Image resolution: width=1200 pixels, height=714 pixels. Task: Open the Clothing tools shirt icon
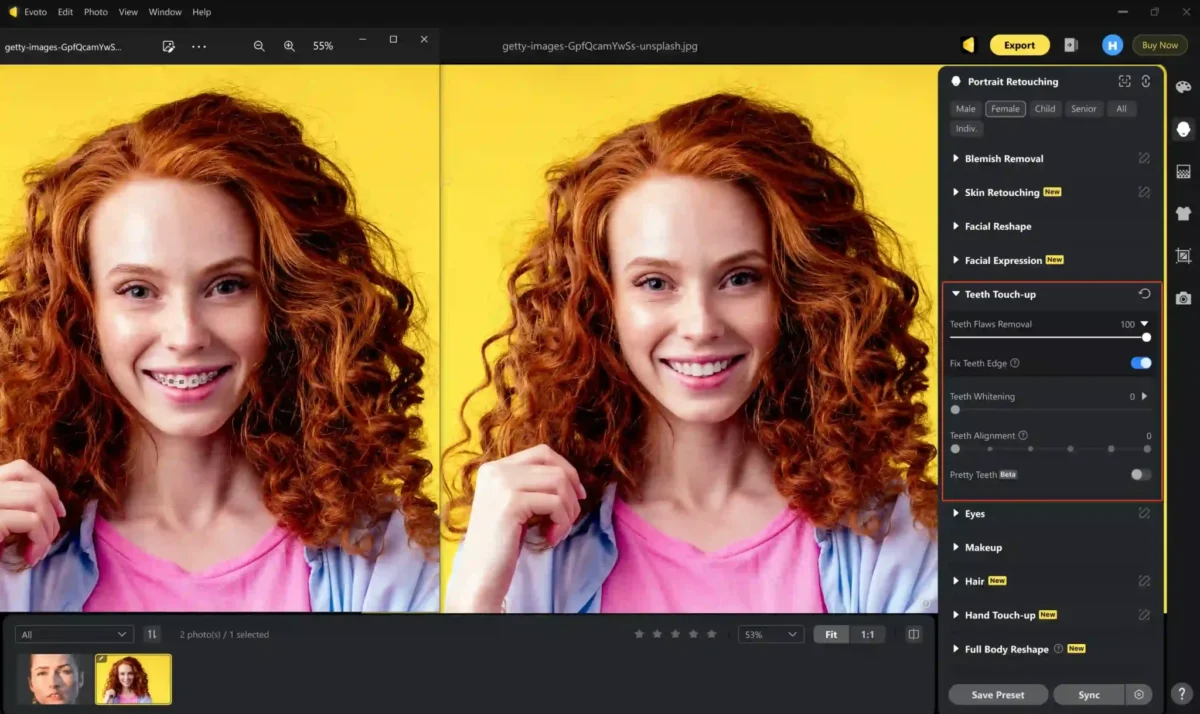pos(1183,213)
